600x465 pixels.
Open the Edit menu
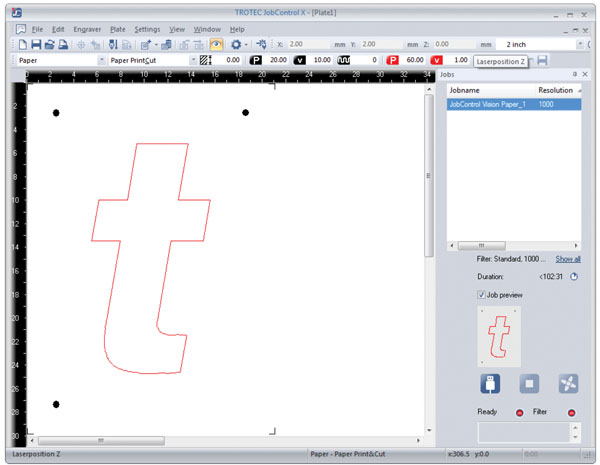pyautogui.click(x=58, y=29)
